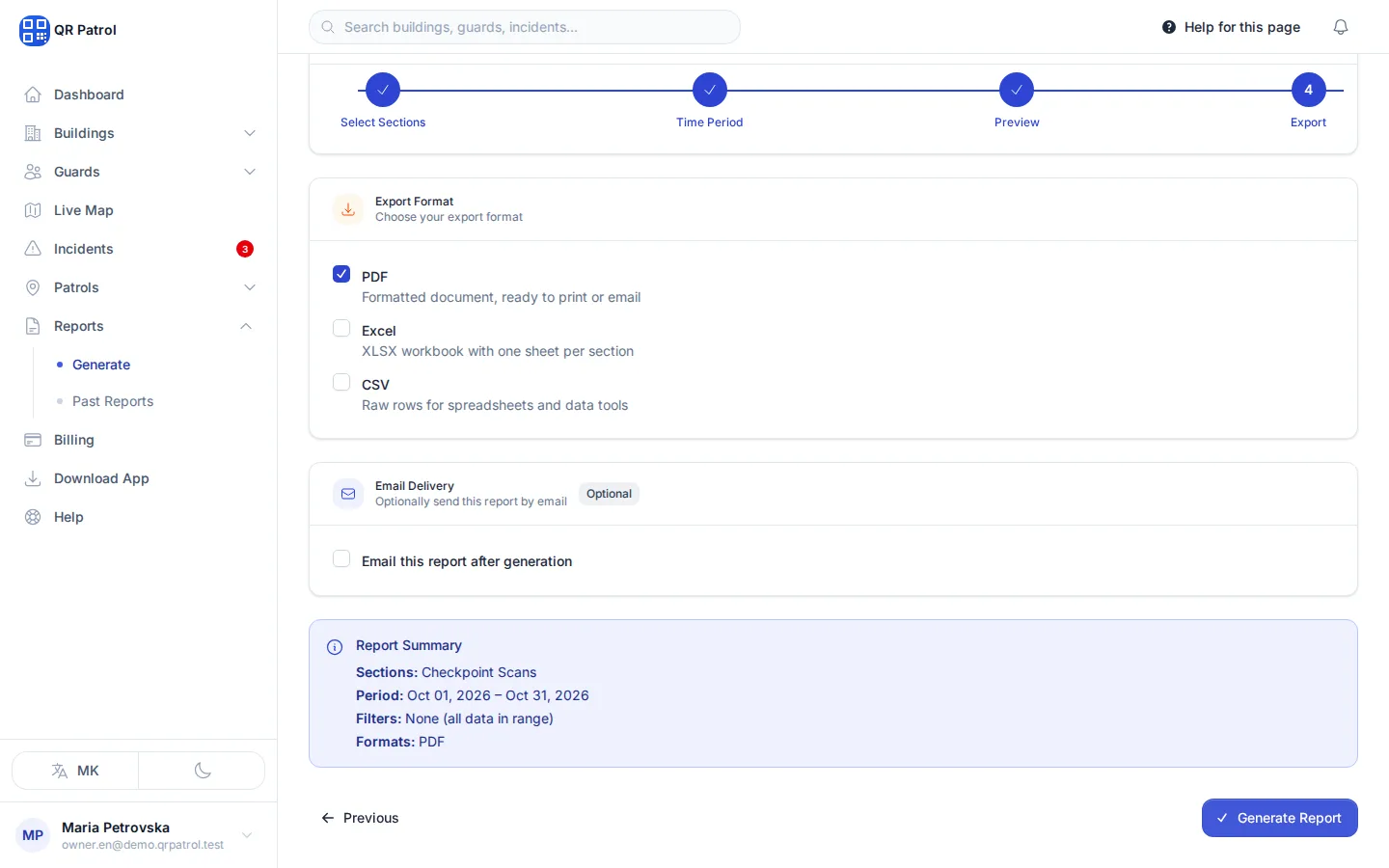Open Help for this page
The height and width of the screenshot is (868, 1389).
(1231, 27)
